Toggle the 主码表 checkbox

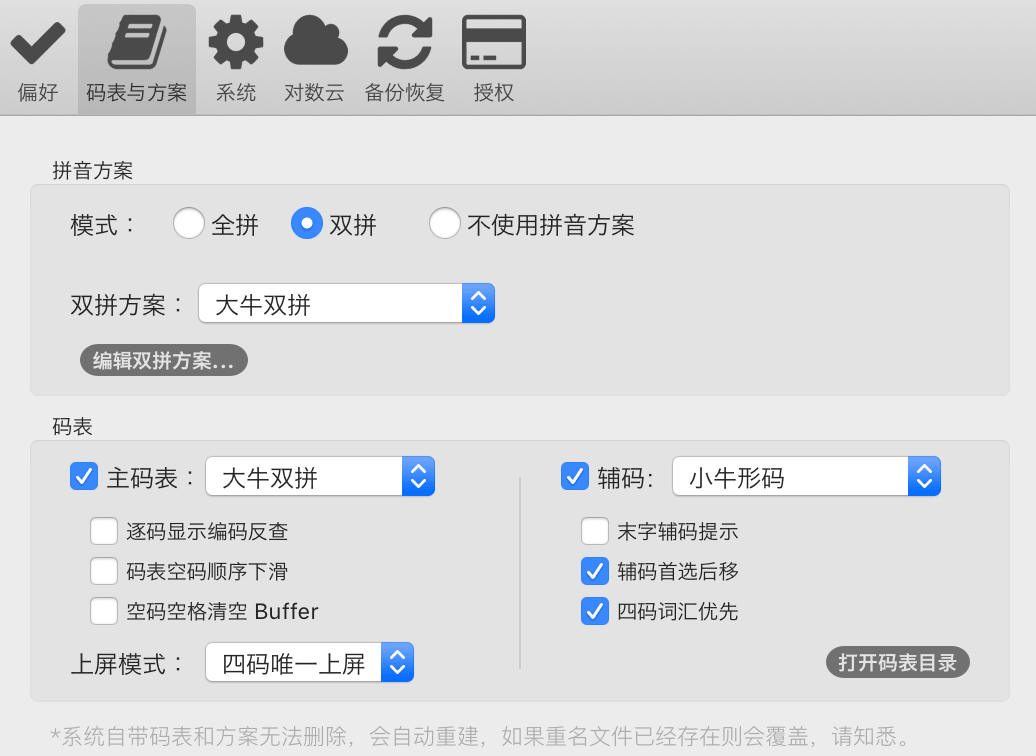[84, 476]
